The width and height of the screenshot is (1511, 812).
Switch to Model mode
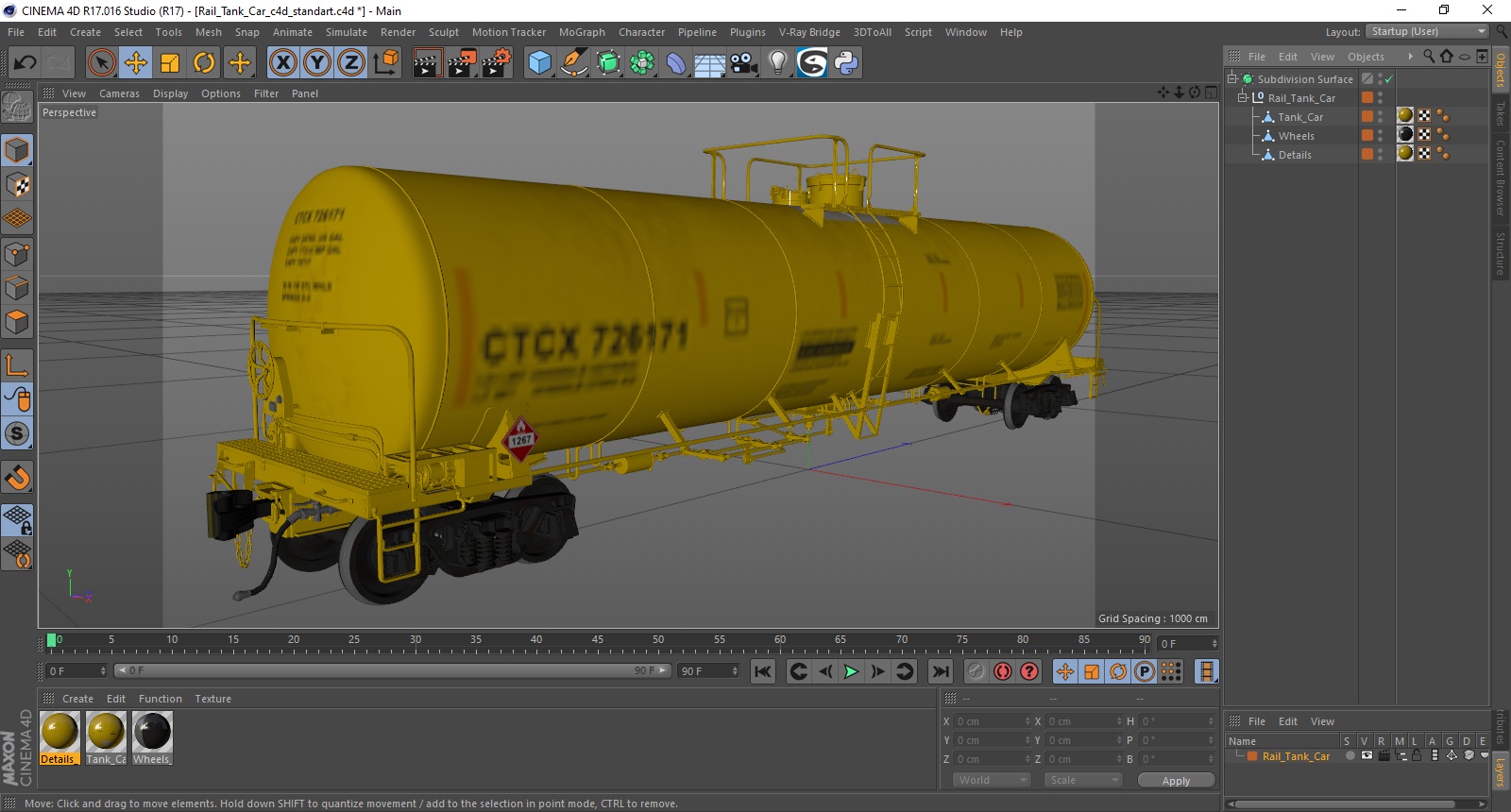17,151
